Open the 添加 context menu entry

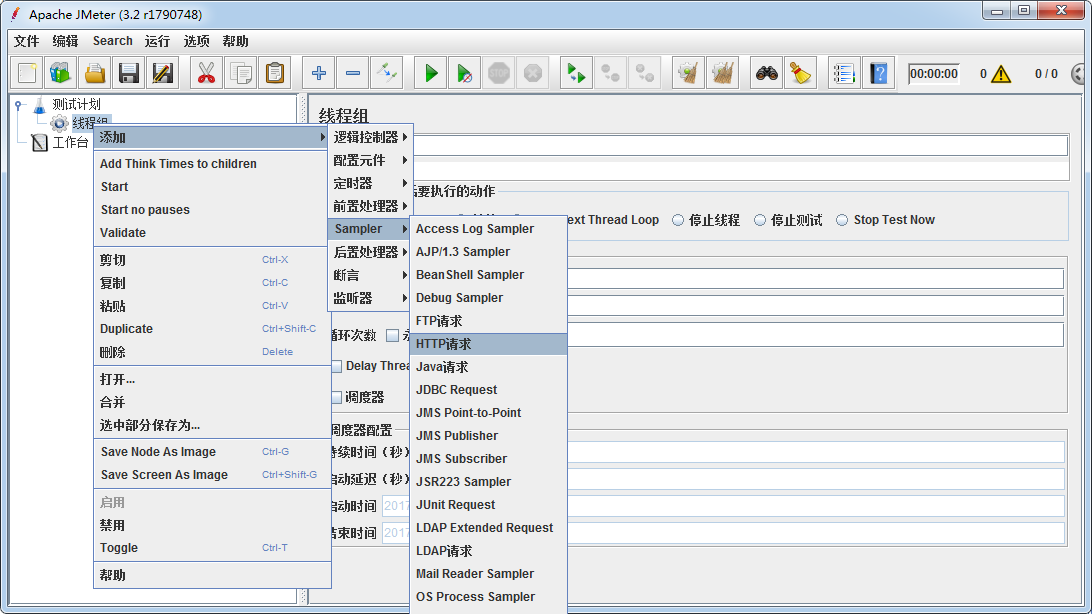pyautogui.click(x=212, y=137)
